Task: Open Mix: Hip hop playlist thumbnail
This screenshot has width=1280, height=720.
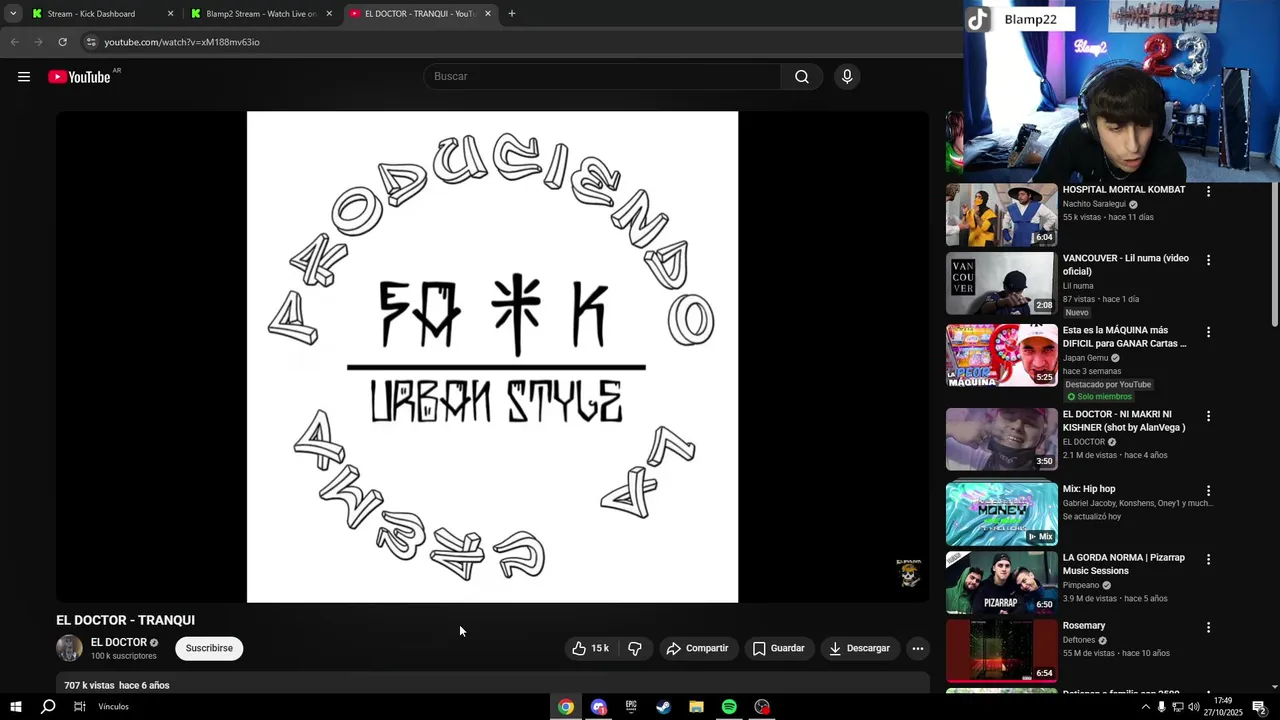Action: [x=1001, y=514]
